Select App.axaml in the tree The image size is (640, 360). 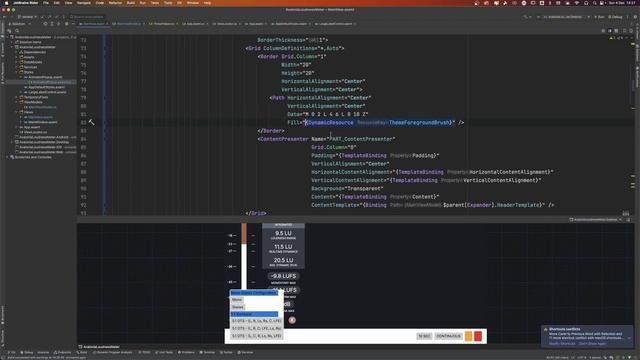coord(31,127)
